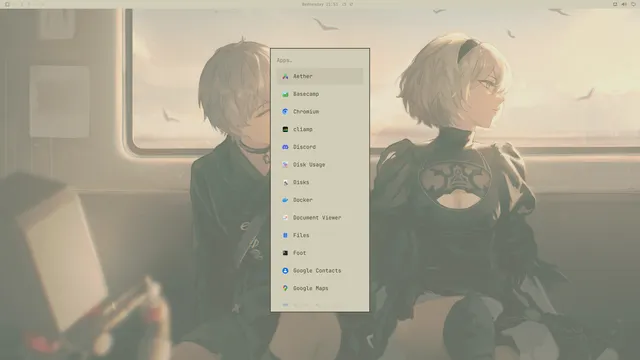Choose the cliamp label

(302, 129)
